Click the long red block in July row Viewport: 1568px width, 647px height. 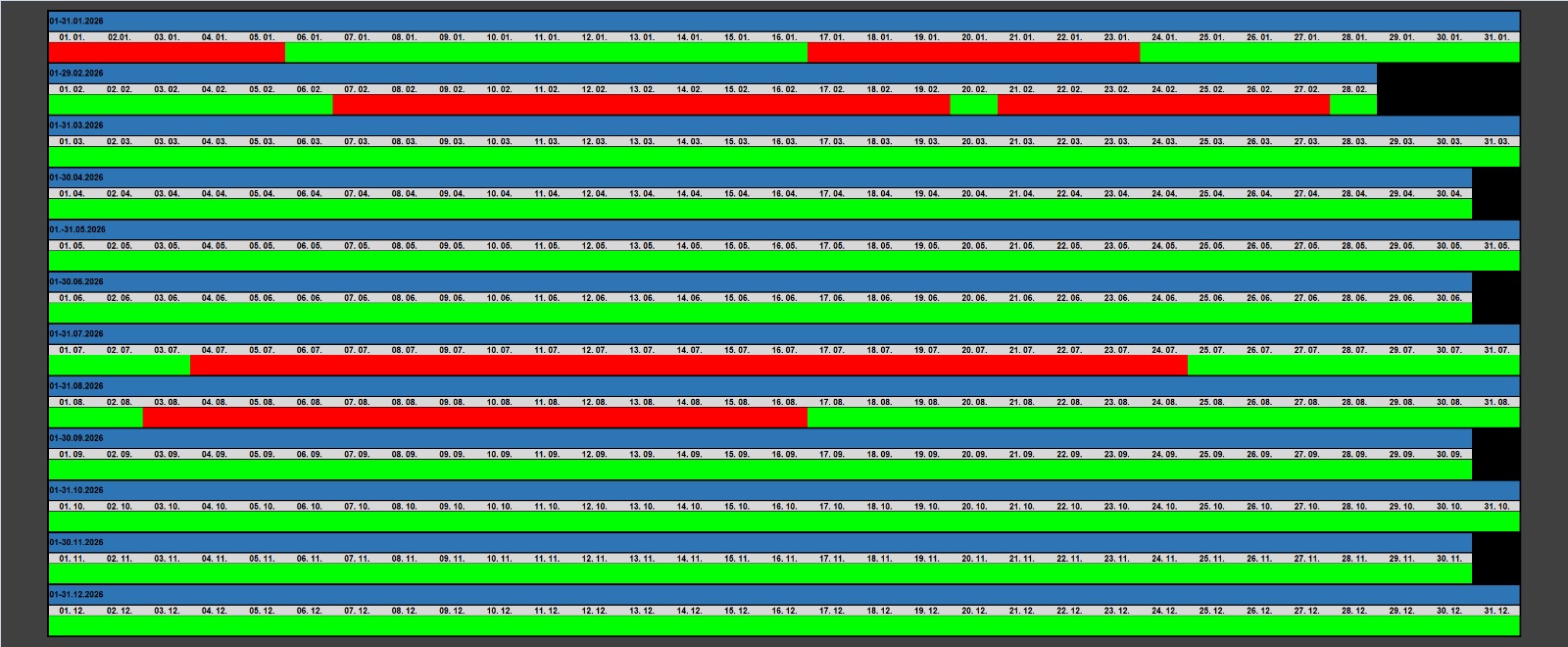coord(689,366)
